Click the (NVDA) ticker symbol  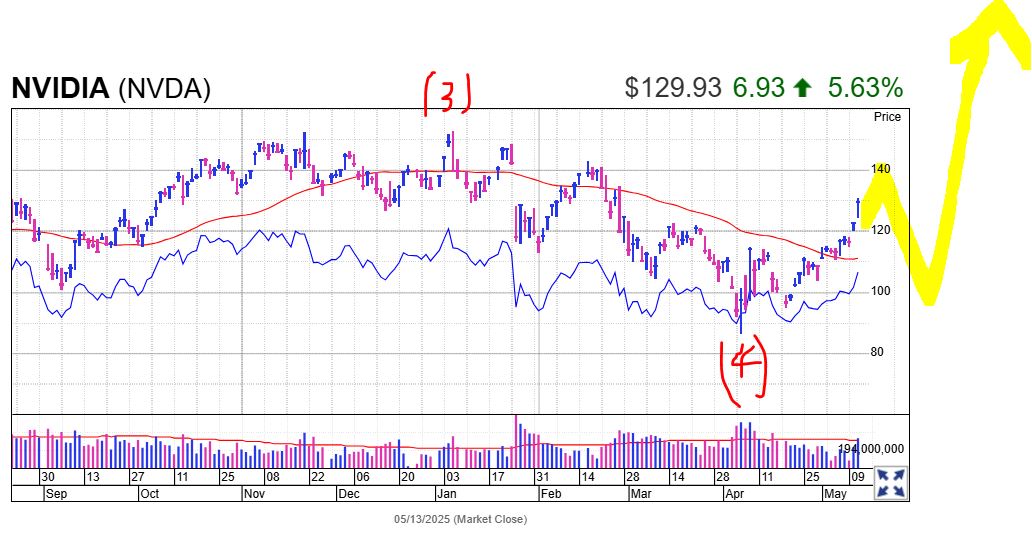(x=165, y=89)
